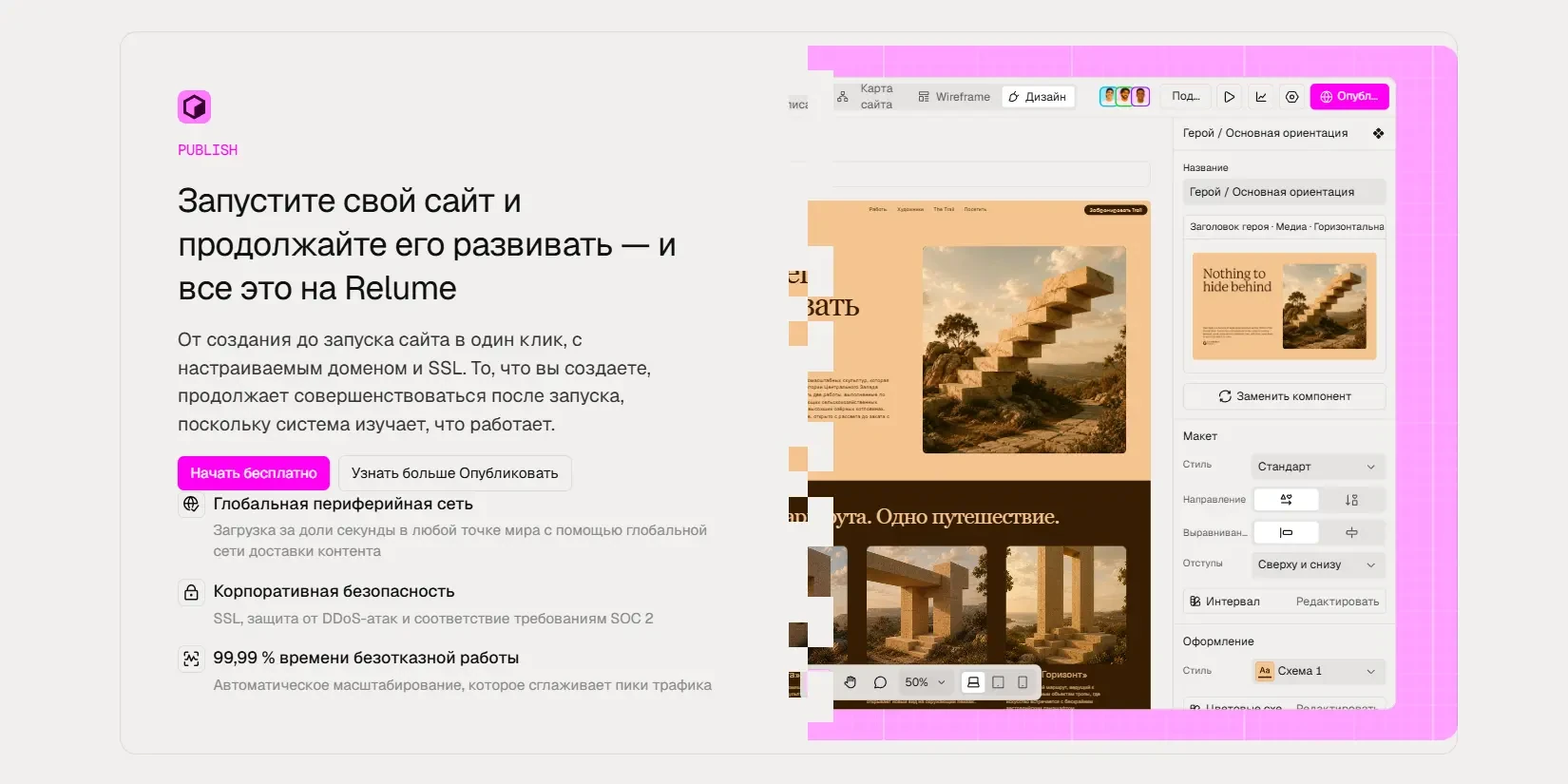Switch to the Карта сайта tab
This screenshot has width=1568, height=784.
click(x=864, y=97)
